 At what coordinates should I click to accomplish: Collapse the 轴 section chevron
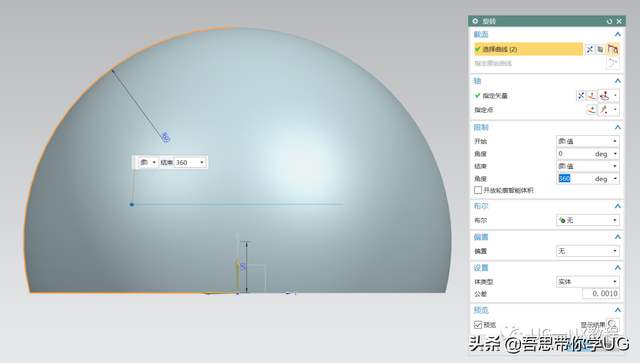[x=618, y=81]
